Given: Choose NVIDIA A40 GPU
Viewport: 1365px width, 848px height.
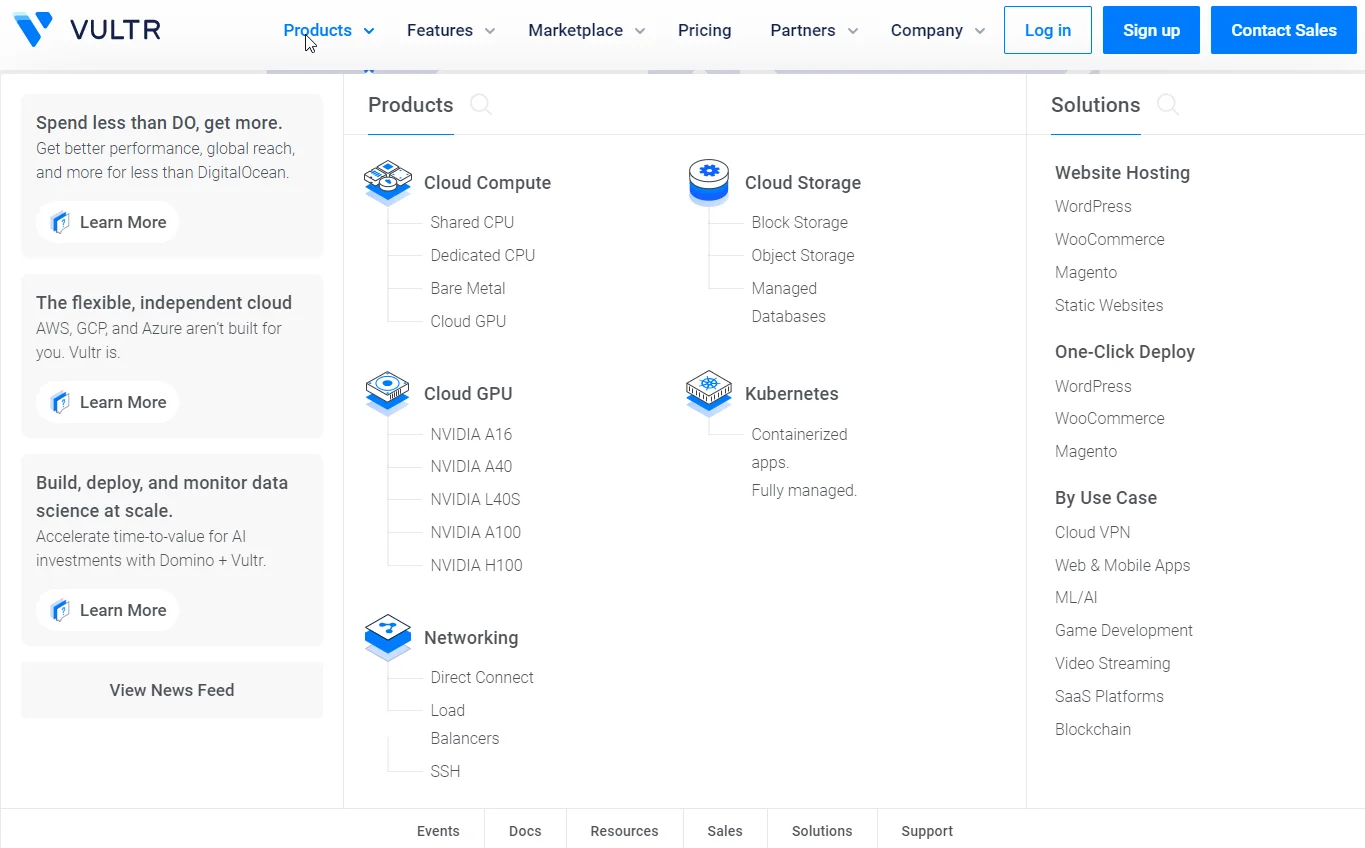Looking at the screenshot, I should click(x=471, y=466).
